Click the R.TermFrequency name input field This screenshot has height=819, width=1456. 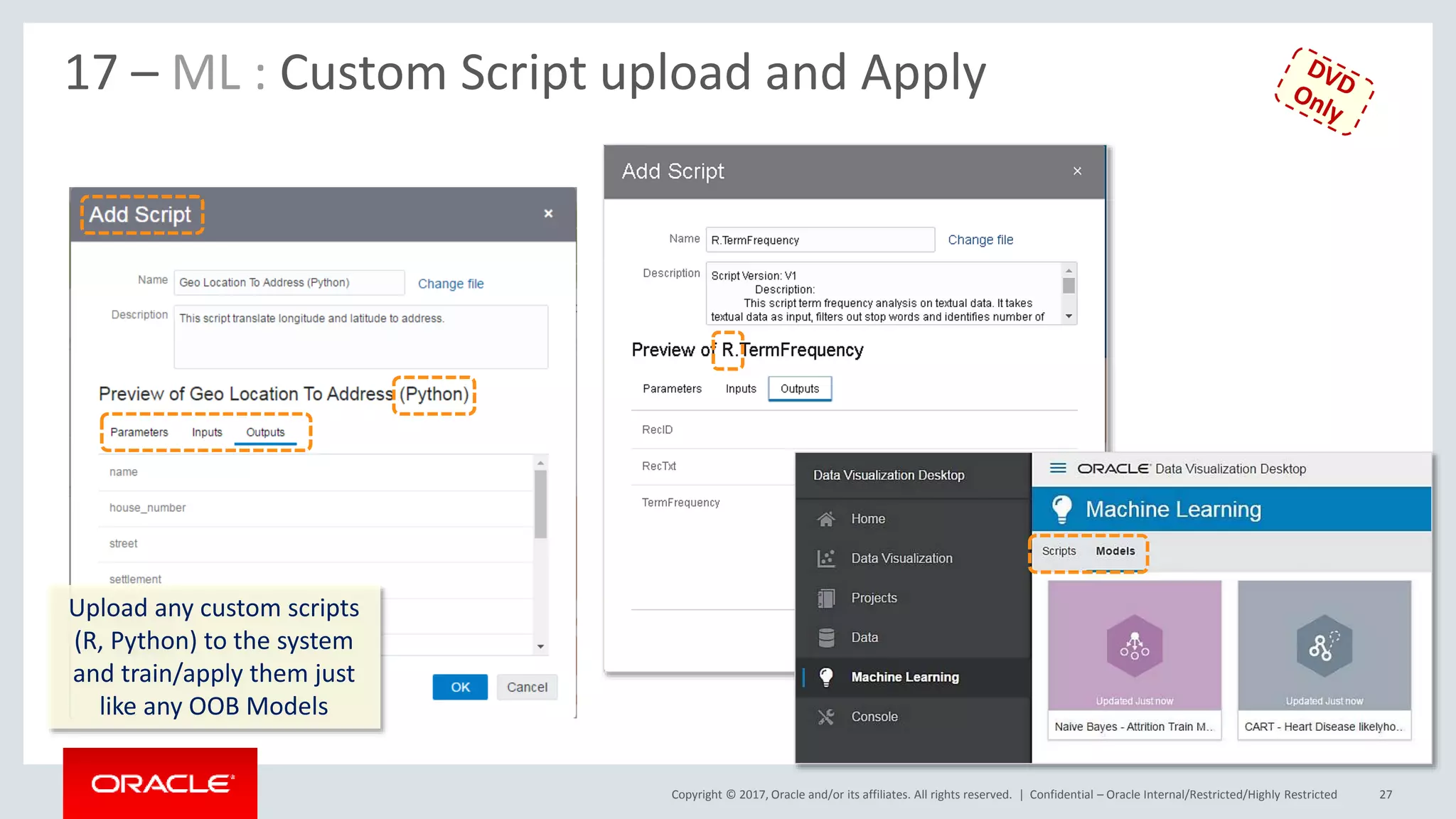pos(820,240)
